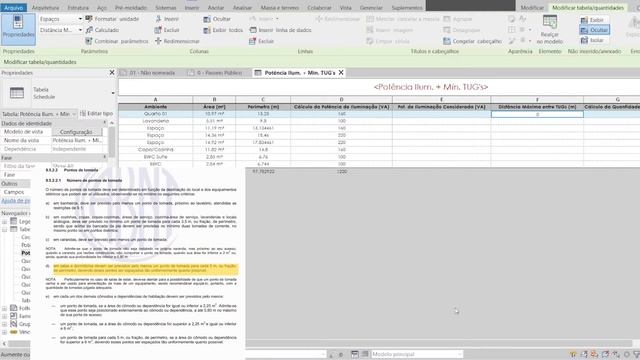640x360 pixels.
Task: Click the Formatar unidade icon
Action: 89,19
